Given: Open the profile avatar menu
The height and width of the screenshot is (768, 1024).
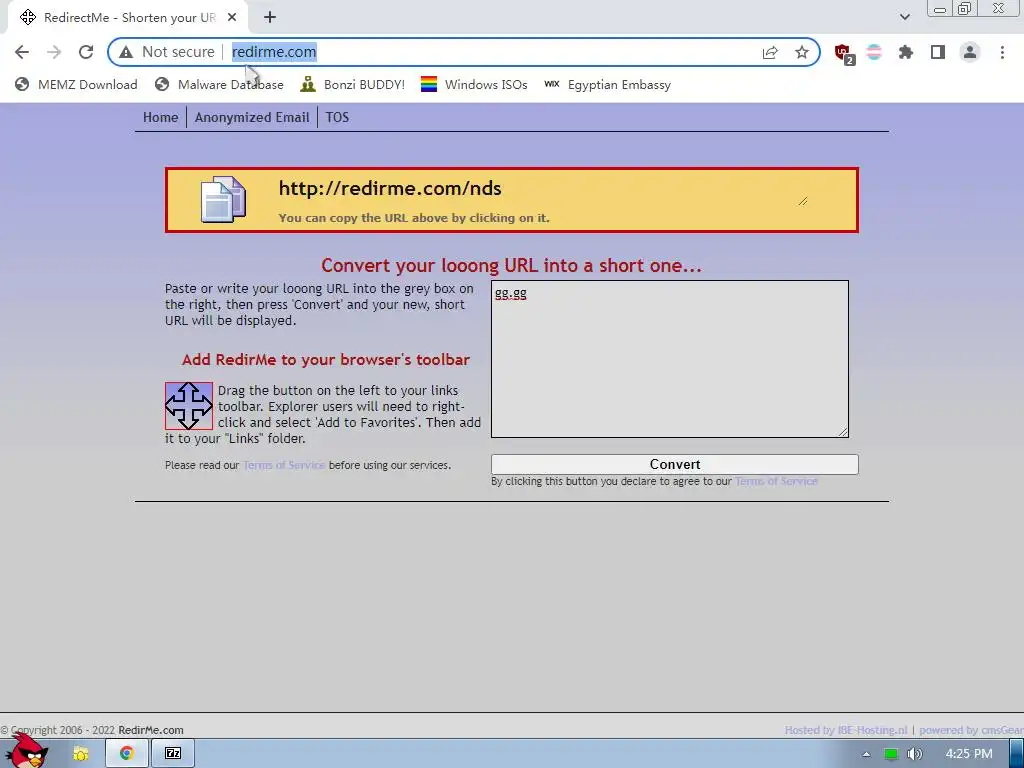Looking at the screenshot, I should (x=970, y=52).
